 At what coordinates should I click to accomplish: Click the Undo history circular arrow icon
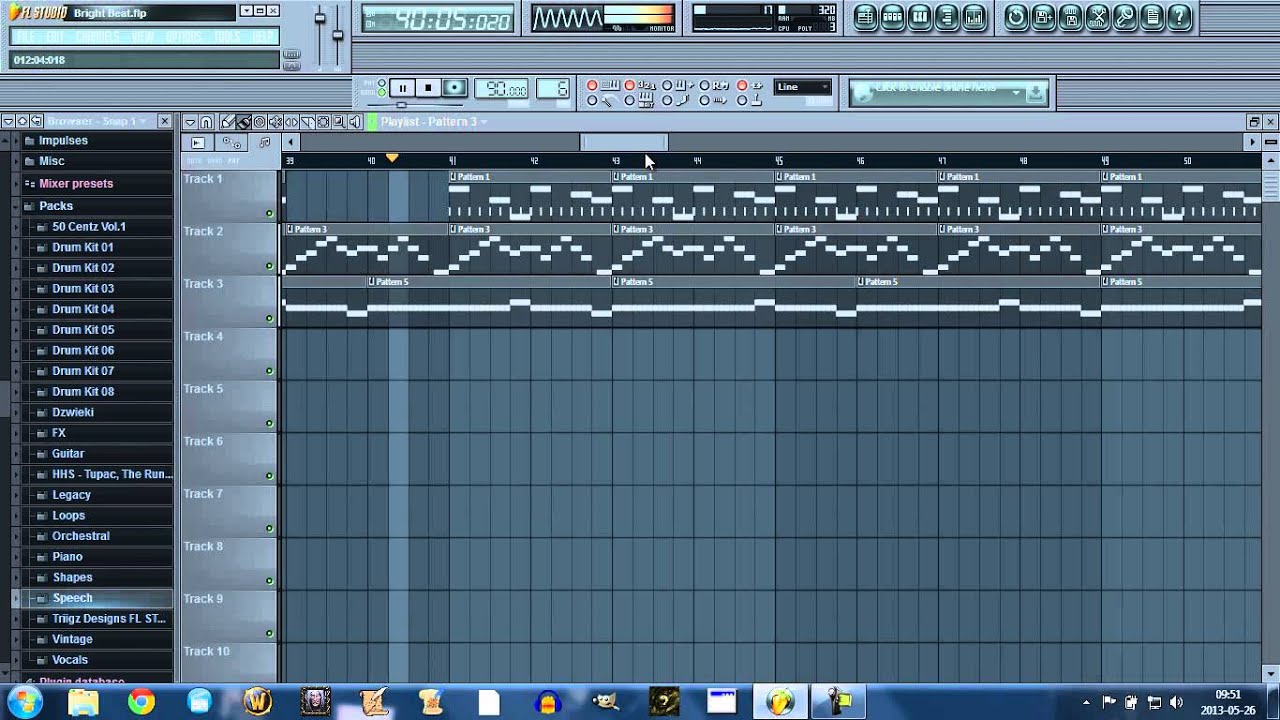point(1016,16)
